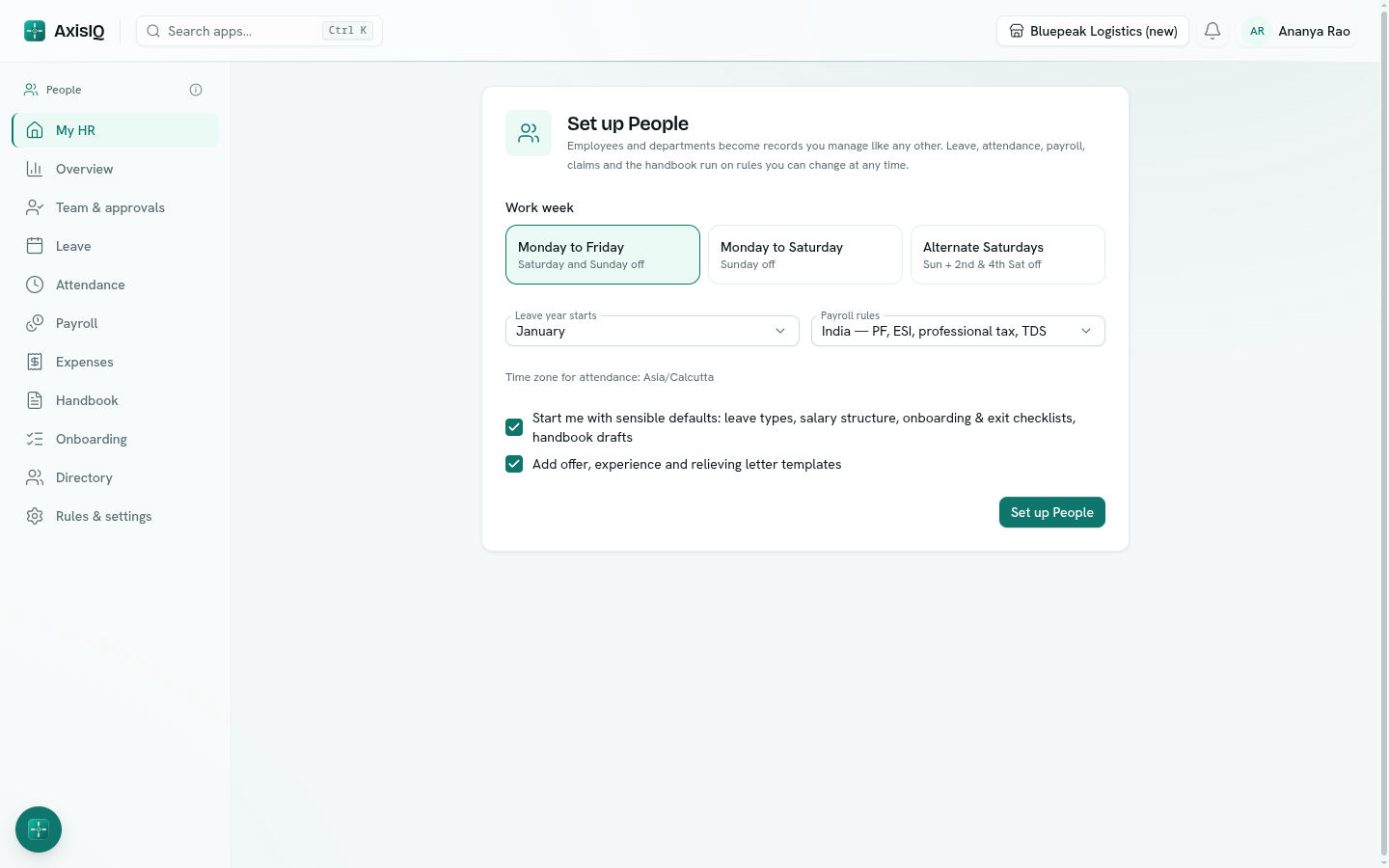
Task: Click the Ctrl K shortcut badge
Action: coord(347,31)
